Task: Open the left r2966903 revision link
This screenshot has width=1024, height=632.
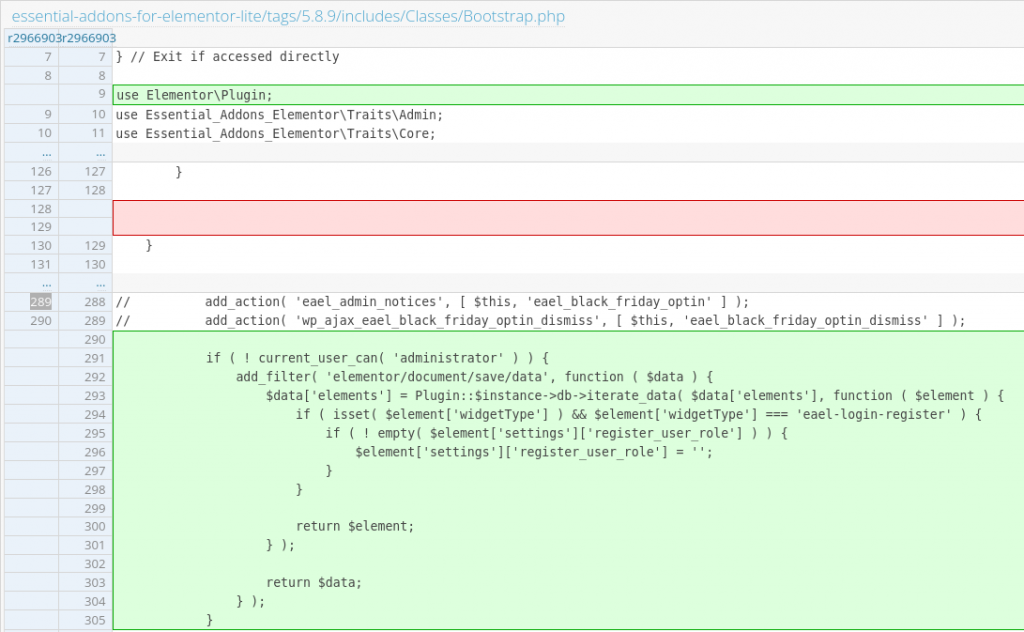Action: (x=30, y=37)
